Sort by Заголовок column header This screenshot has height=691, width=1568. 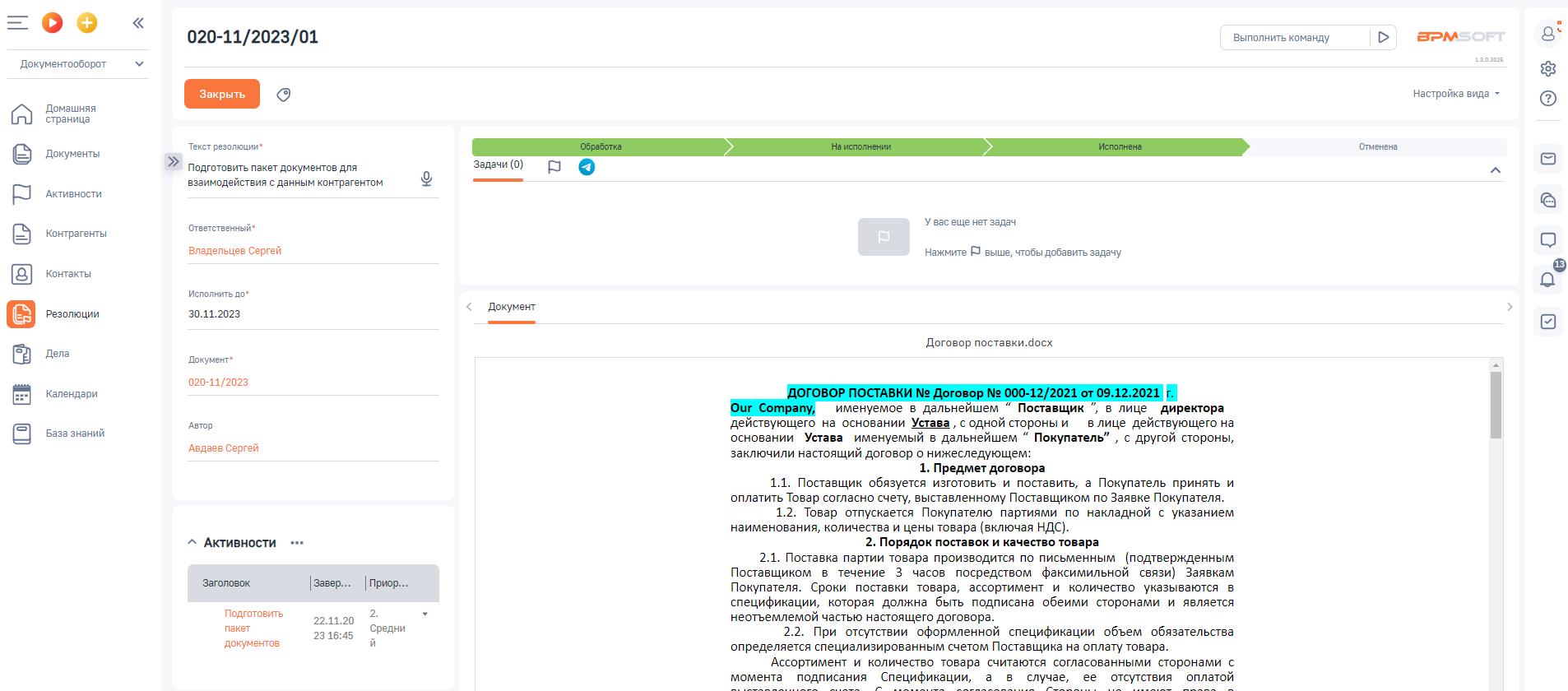click(226, 583)
